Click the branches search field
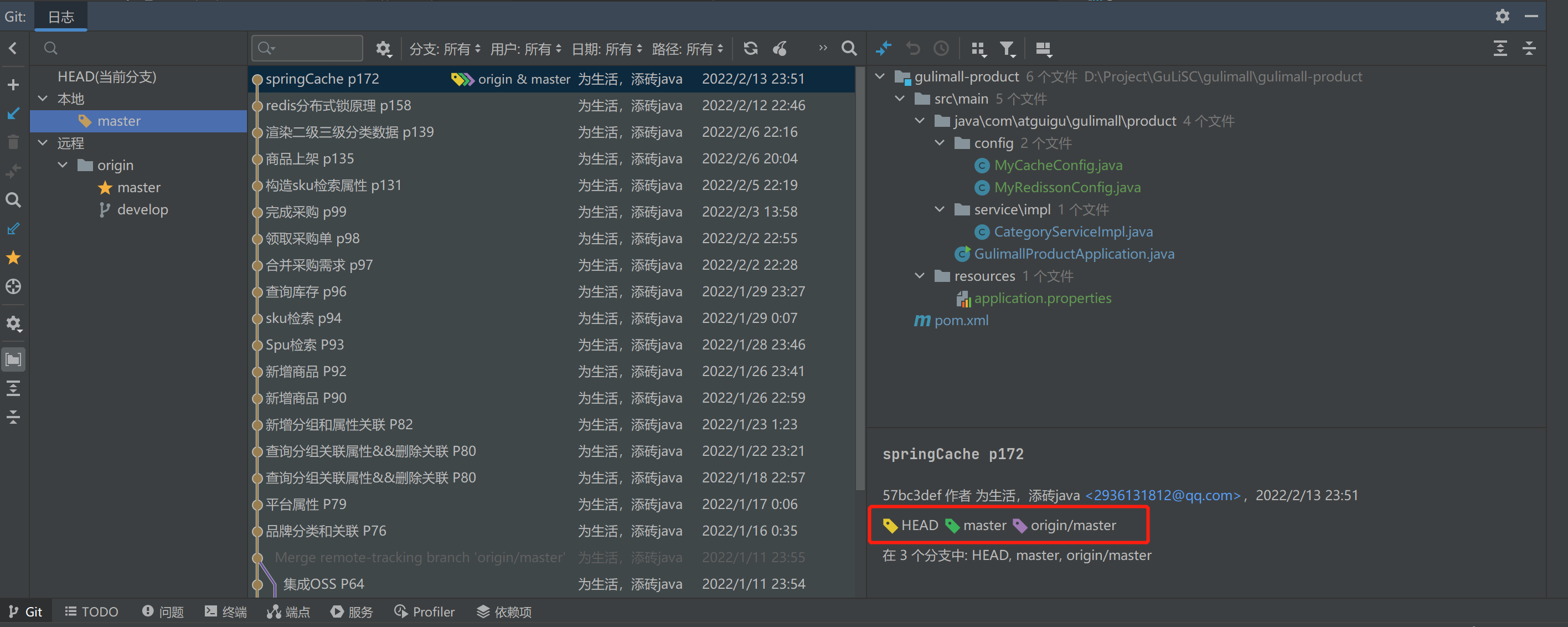1568x627 pixels. (140, 48)
